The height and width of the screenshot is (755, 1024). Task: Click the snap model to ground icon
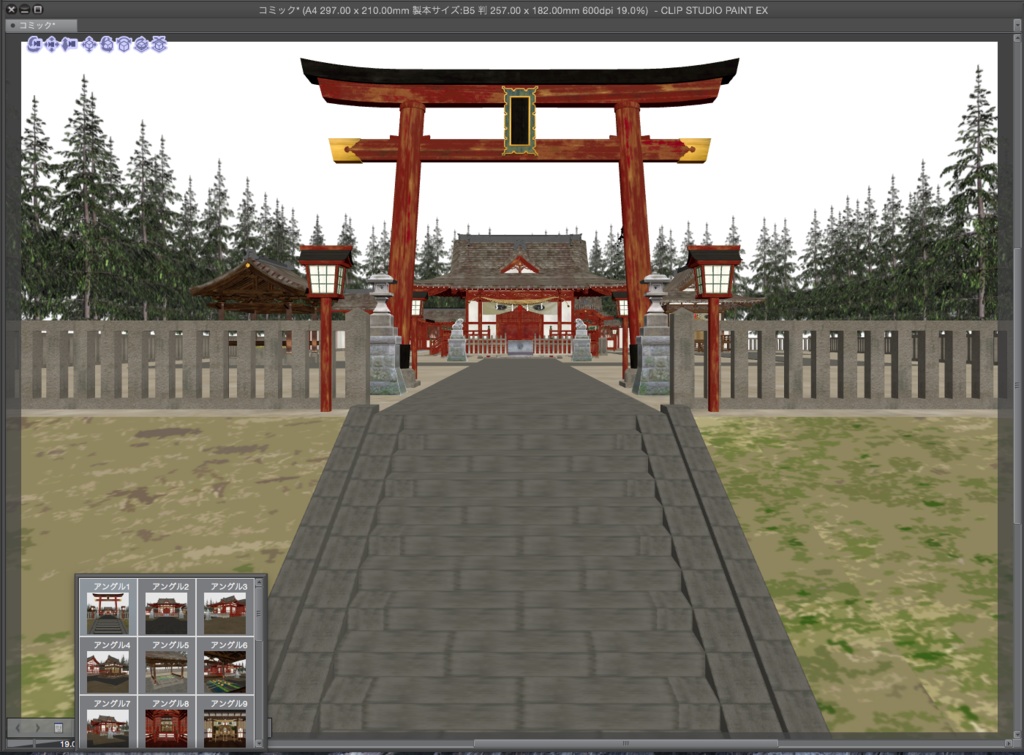(158, 44)
